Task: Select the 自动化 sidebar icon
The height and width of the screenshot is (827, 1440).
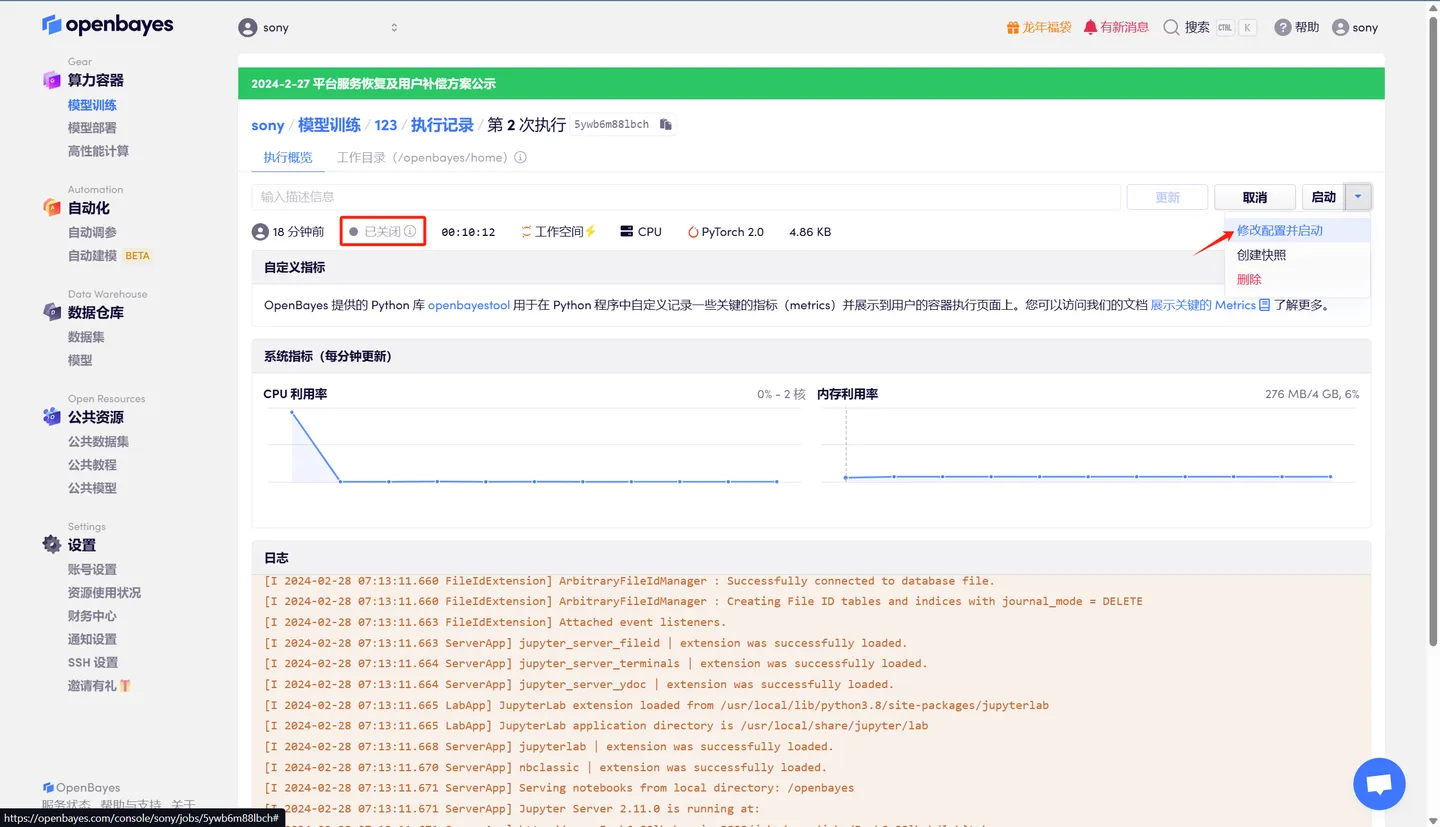Action: (52, 207)
